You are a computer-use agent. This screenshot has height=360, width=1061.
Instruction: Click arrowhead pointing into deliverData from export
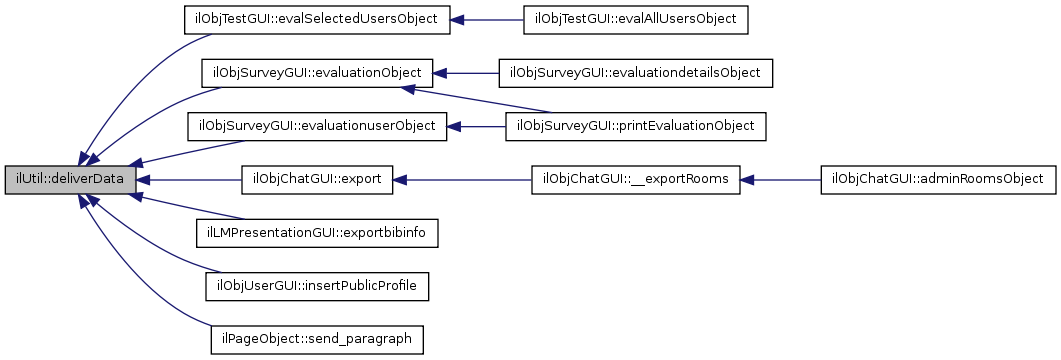(x=143, y=180)
